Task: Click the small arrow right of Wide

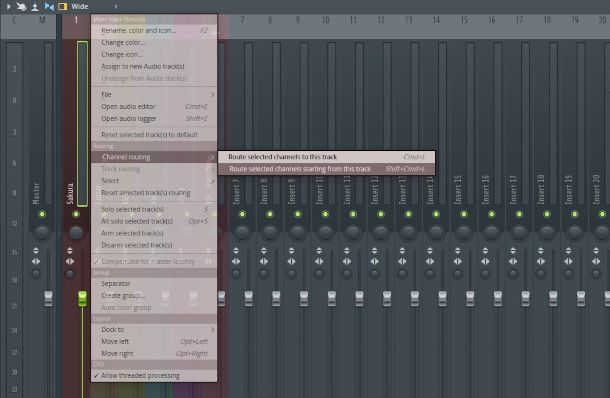Action: click(116, 6)
